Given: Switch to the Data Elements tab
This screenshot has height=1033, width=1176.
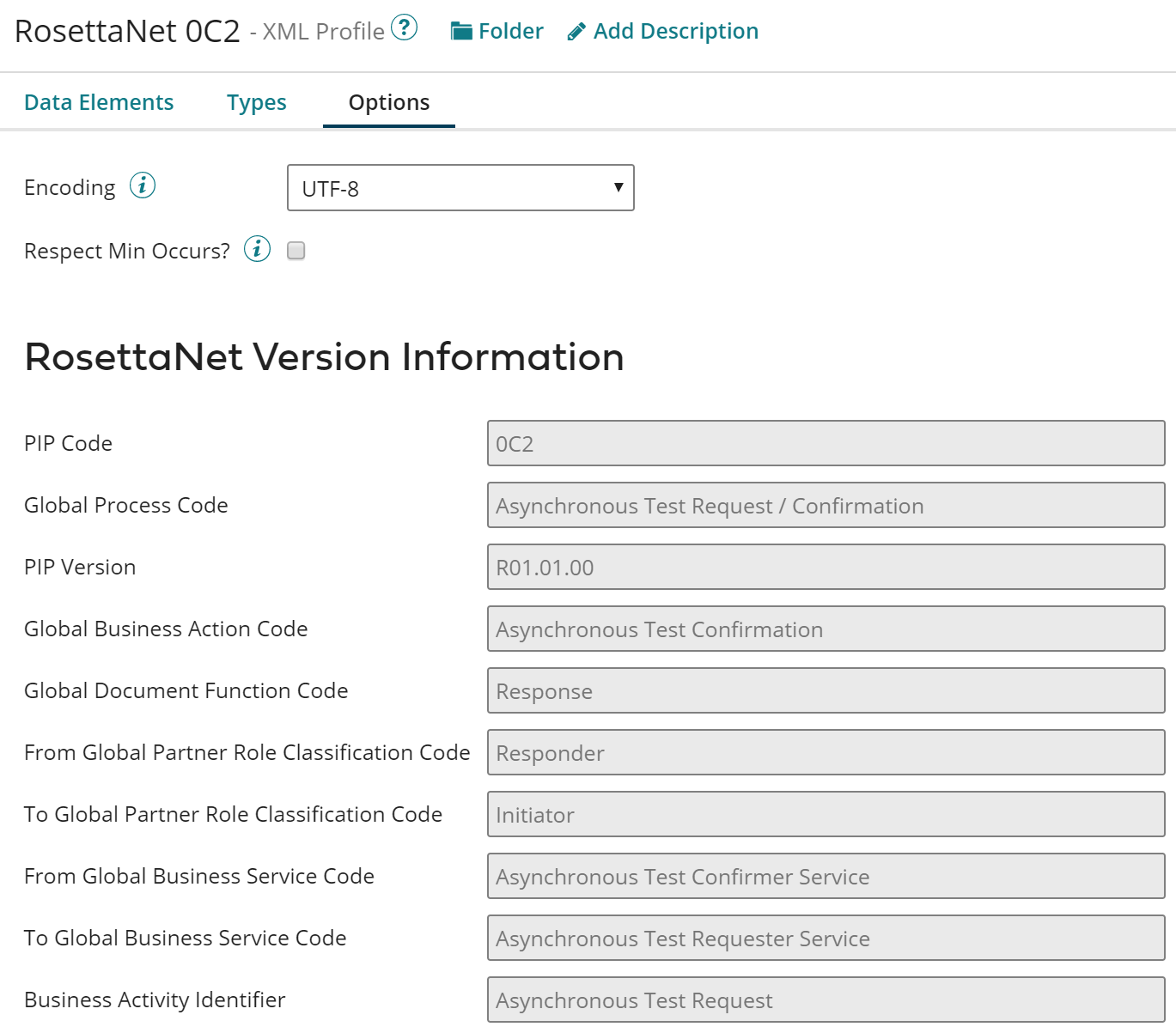Looking at the screenshot, I should (x=99, y=102).
